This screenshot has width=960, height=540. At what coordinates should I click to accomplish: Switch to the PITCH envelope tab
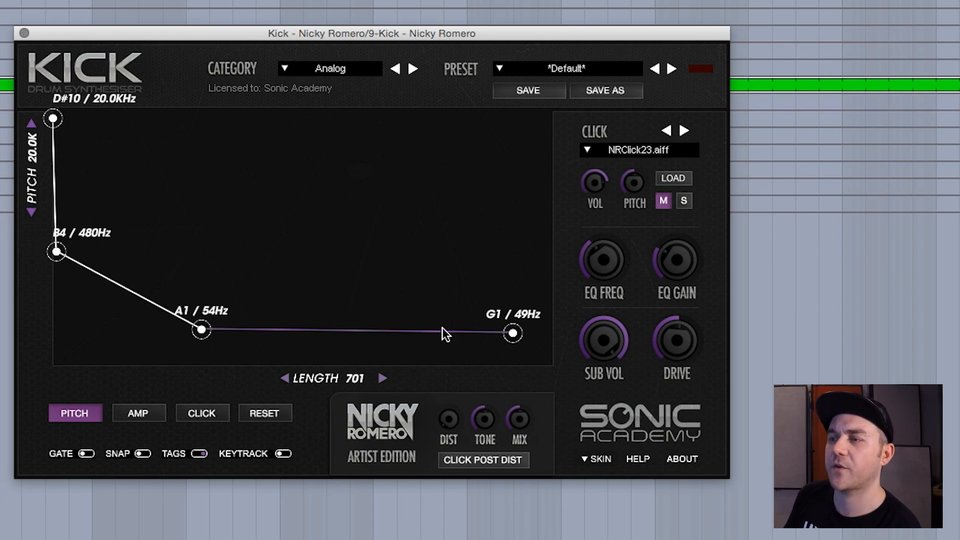pos(75,413)
